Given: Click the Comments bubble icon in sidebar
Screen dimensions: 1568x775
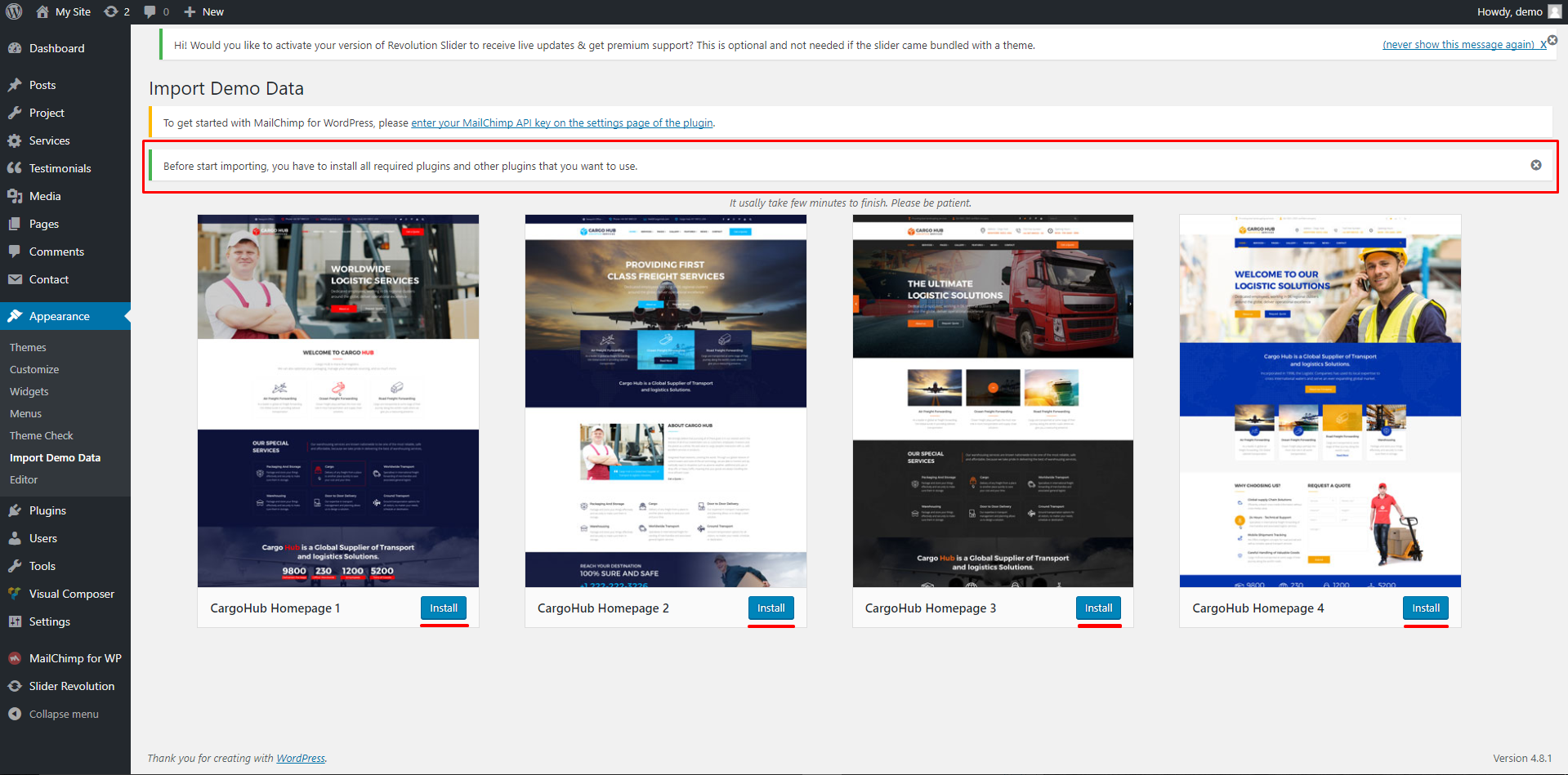Looking at the screenshot, I should pos(15,252).
